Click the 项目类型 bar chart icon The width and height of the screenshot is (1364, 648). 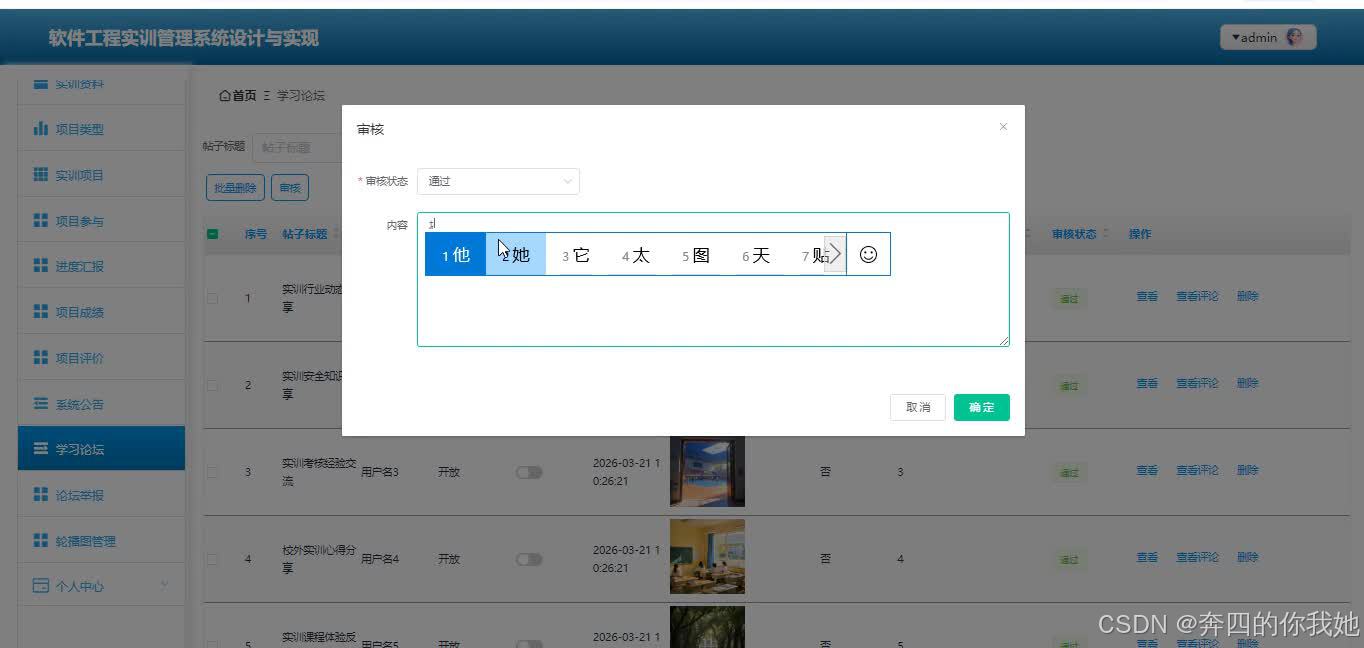pos(41,129)
